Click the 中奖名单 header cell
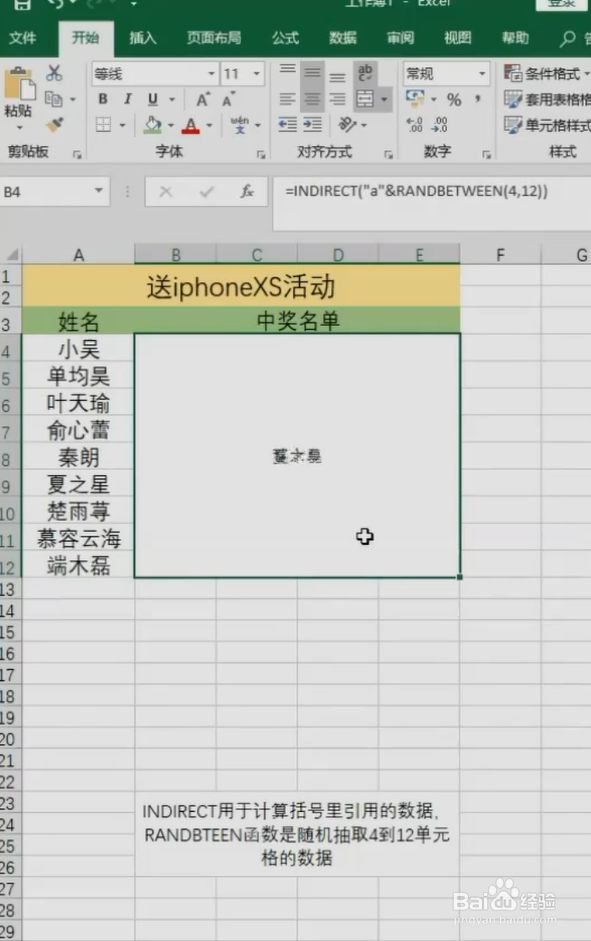The image size is (591, 941). (298, 321)
